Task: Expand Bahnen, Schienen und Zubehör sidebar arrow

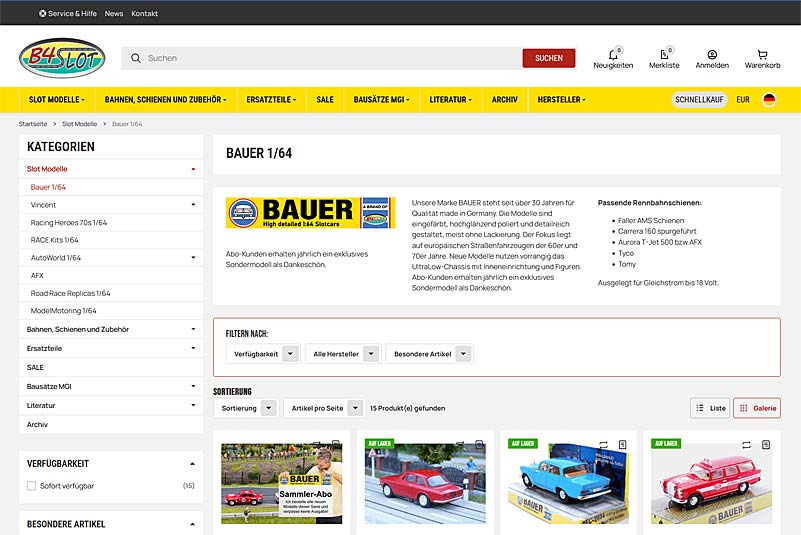Action: [193, 329]
